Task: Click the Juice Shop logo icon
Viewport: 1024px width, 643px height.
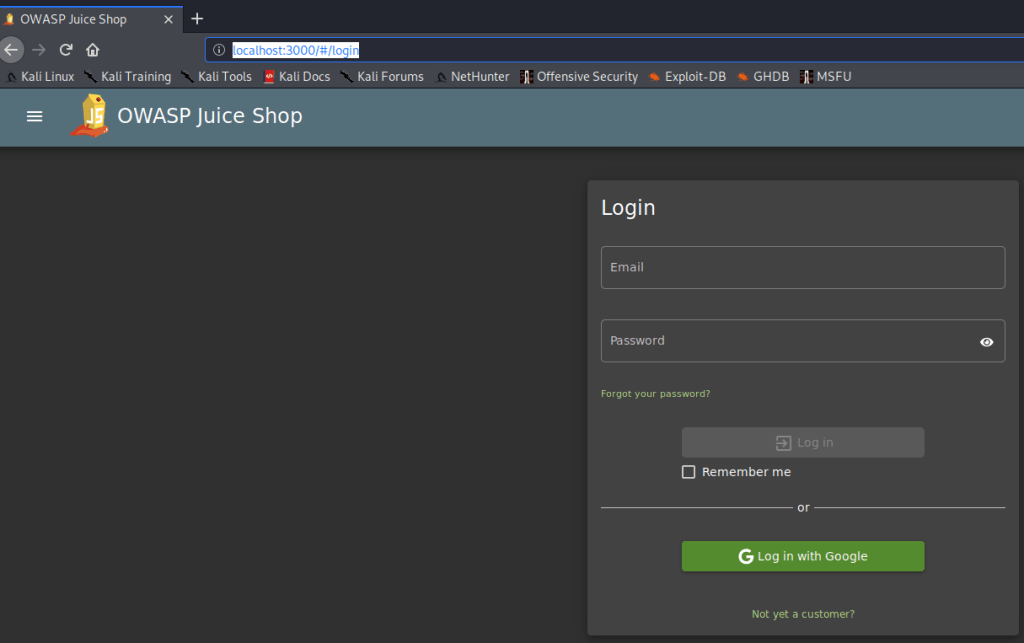Action: point(90,116)
